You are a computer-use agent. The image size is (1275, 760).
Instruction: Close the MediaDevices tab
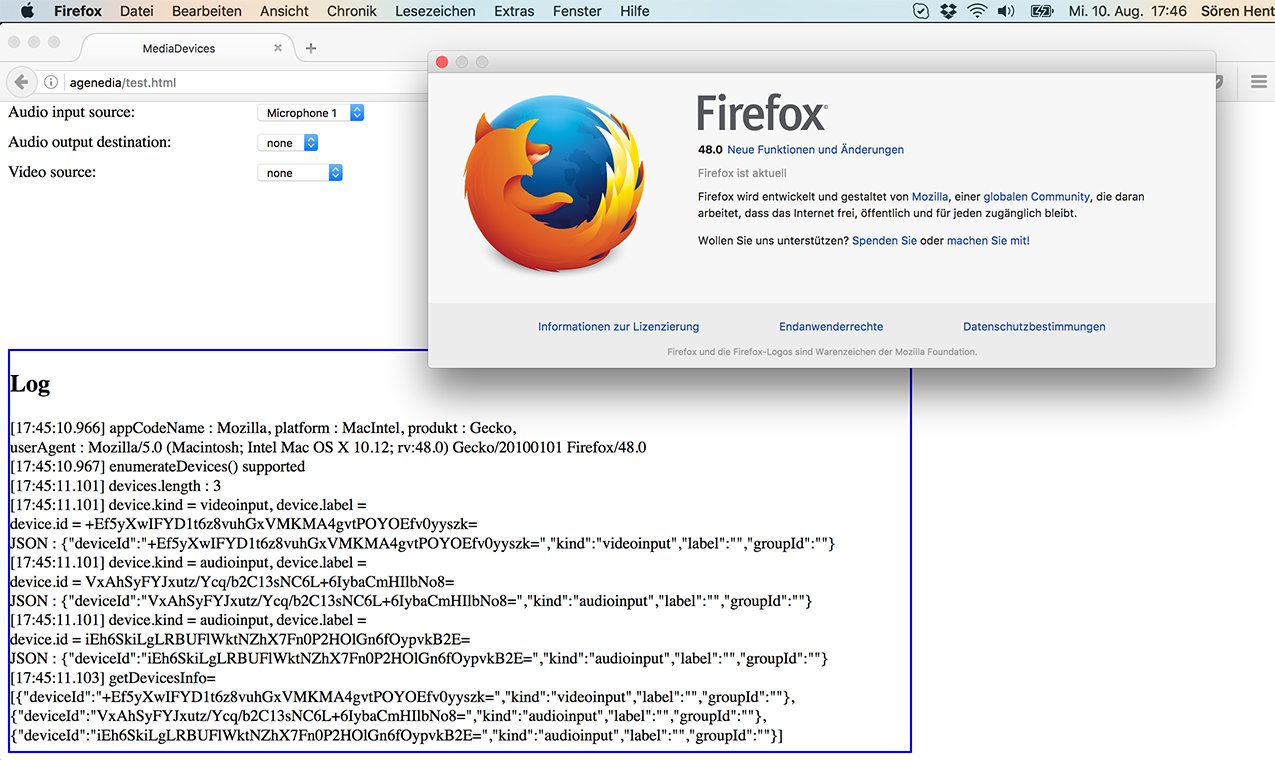(278, 48)
